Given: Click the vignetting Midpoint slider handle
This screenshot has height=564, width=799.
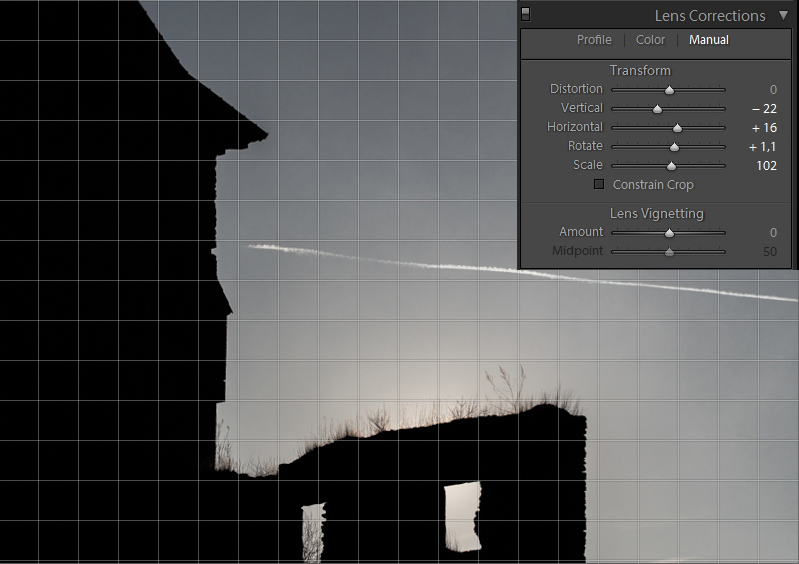Looking at the screenshot, I should click(x=669, y=252).
